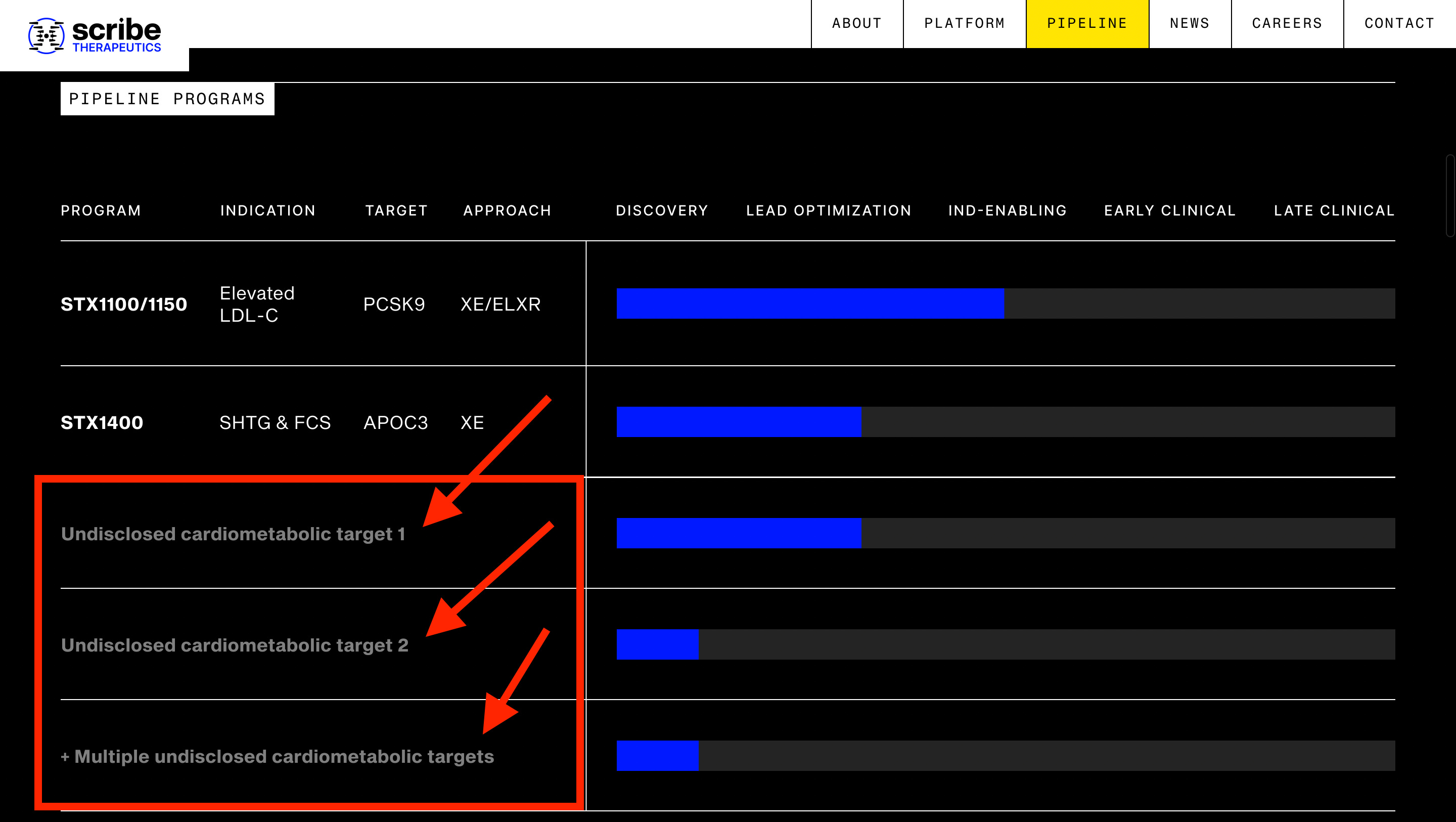Viewport: 1456px width, 822px height.
Task: Click the target 2 discovery progress bar
Action: [657, 644]
